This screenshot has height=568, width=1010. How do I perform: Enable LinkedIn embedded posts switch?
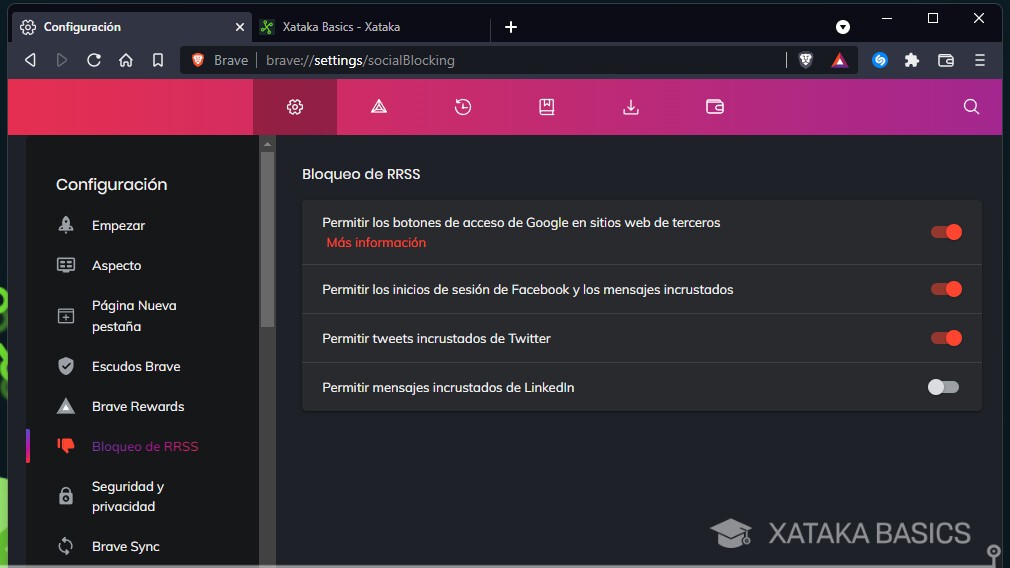point(943,387)
